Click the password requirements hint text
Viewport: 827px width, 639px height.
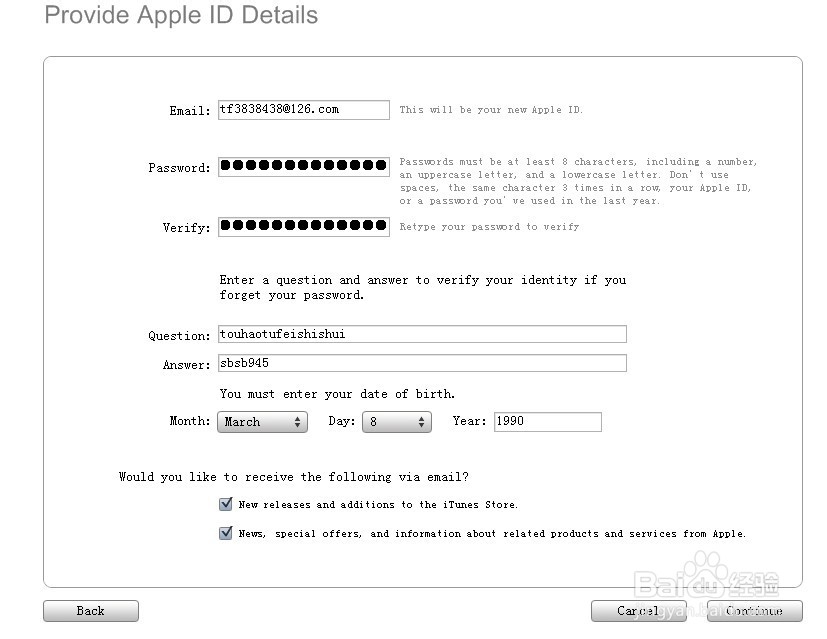pyautogui.click(x=579, y=181)
